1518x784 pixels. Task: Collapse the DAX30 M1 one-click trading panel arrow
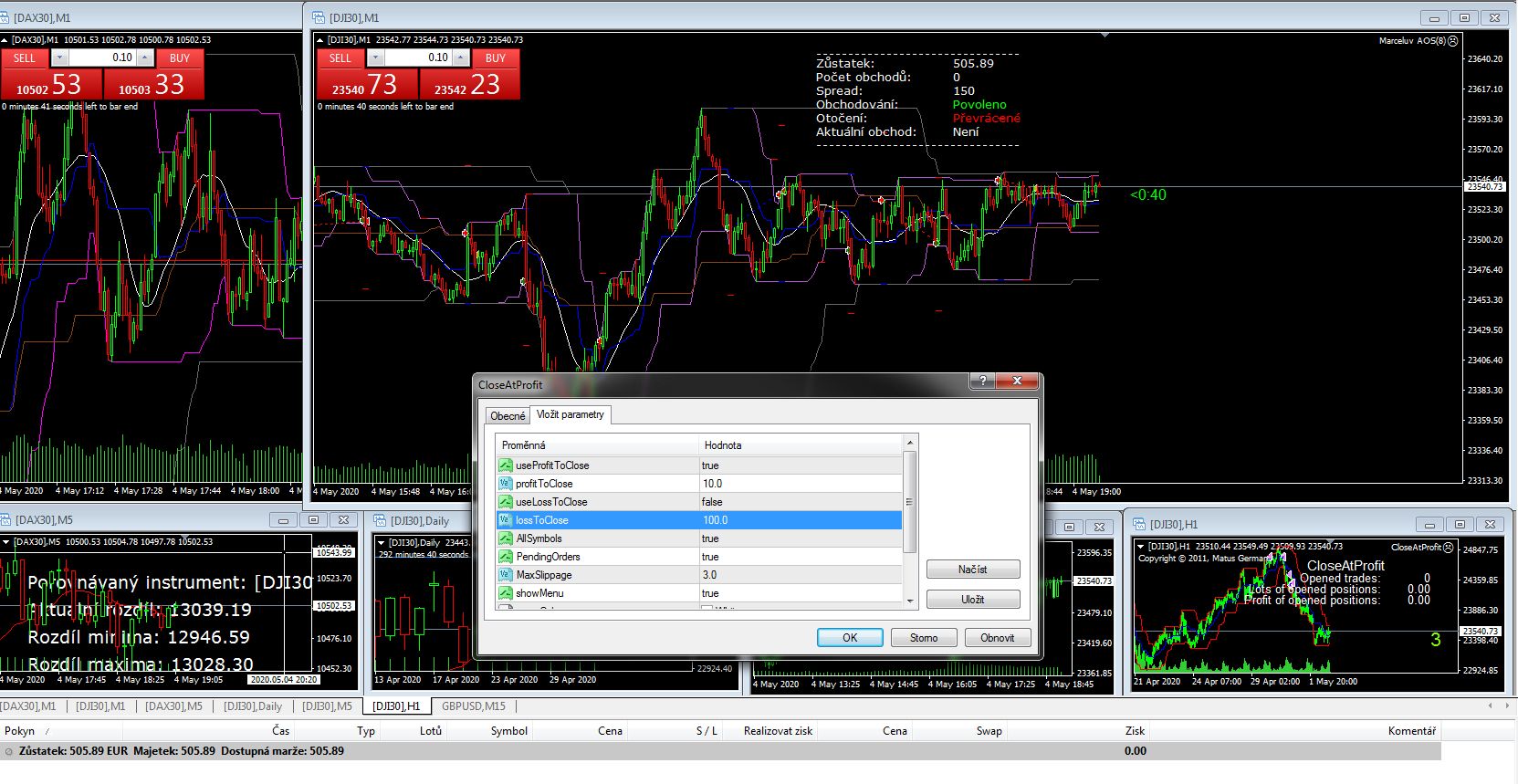point(5,40)
